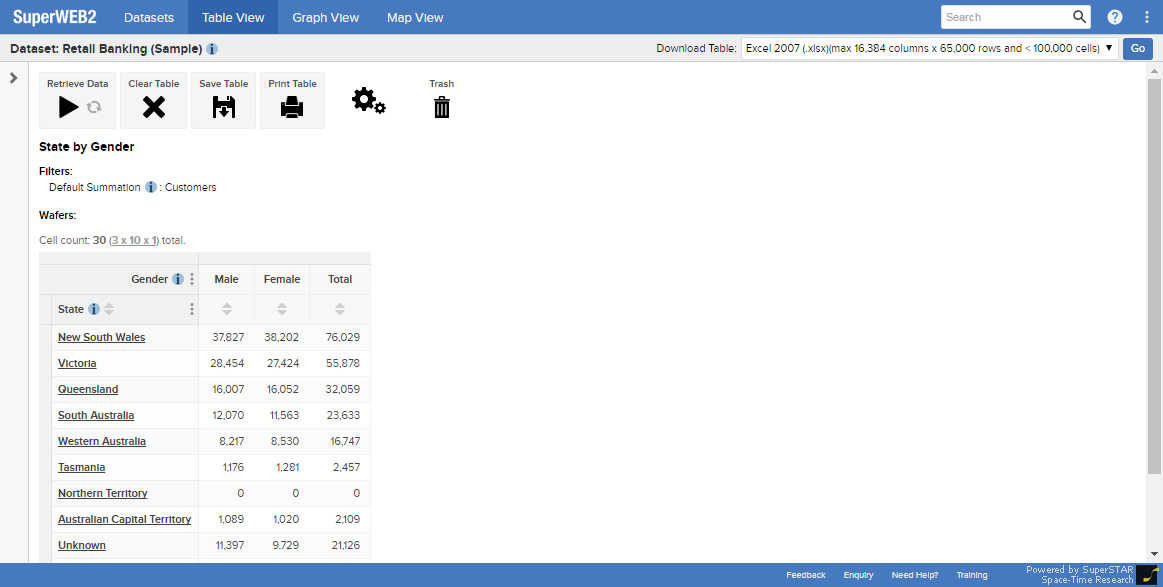1163x587 pixels.
Task: Click in the Search input field
Action: pyautogui.click(x=1005, y=17)
